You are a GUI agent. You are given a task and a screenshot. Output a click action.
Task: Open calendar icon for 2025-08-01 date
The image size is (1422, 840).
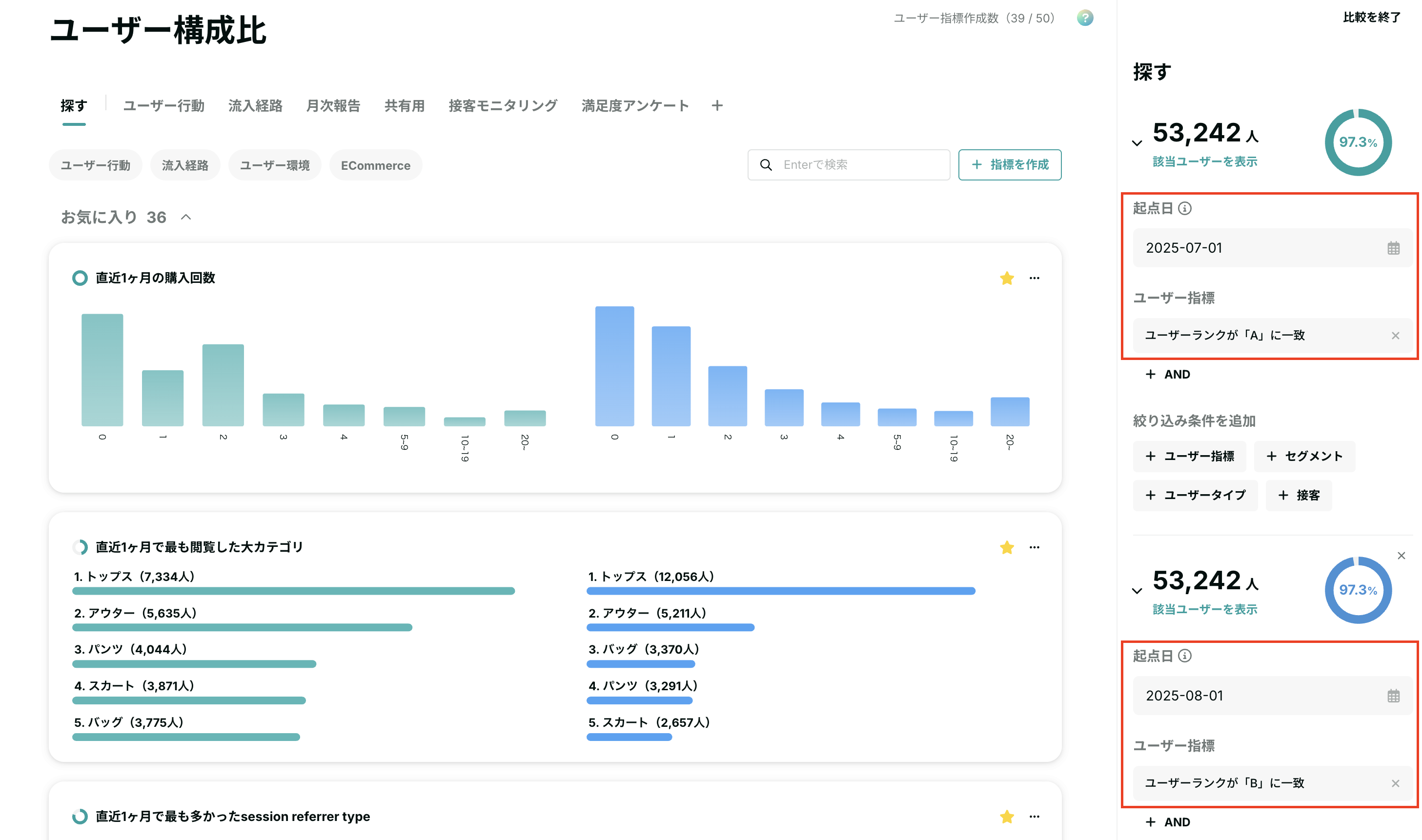1393,696
